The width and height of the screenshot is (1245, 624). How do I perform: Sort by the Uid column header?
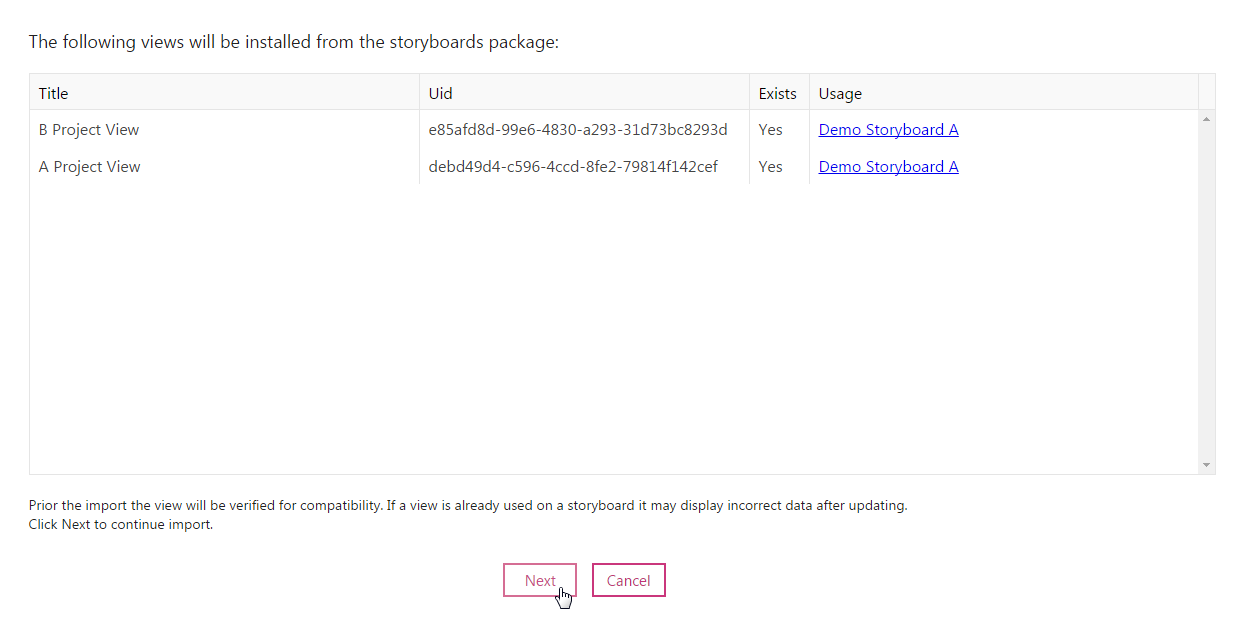pyautogui.click(x=584, y=93)
